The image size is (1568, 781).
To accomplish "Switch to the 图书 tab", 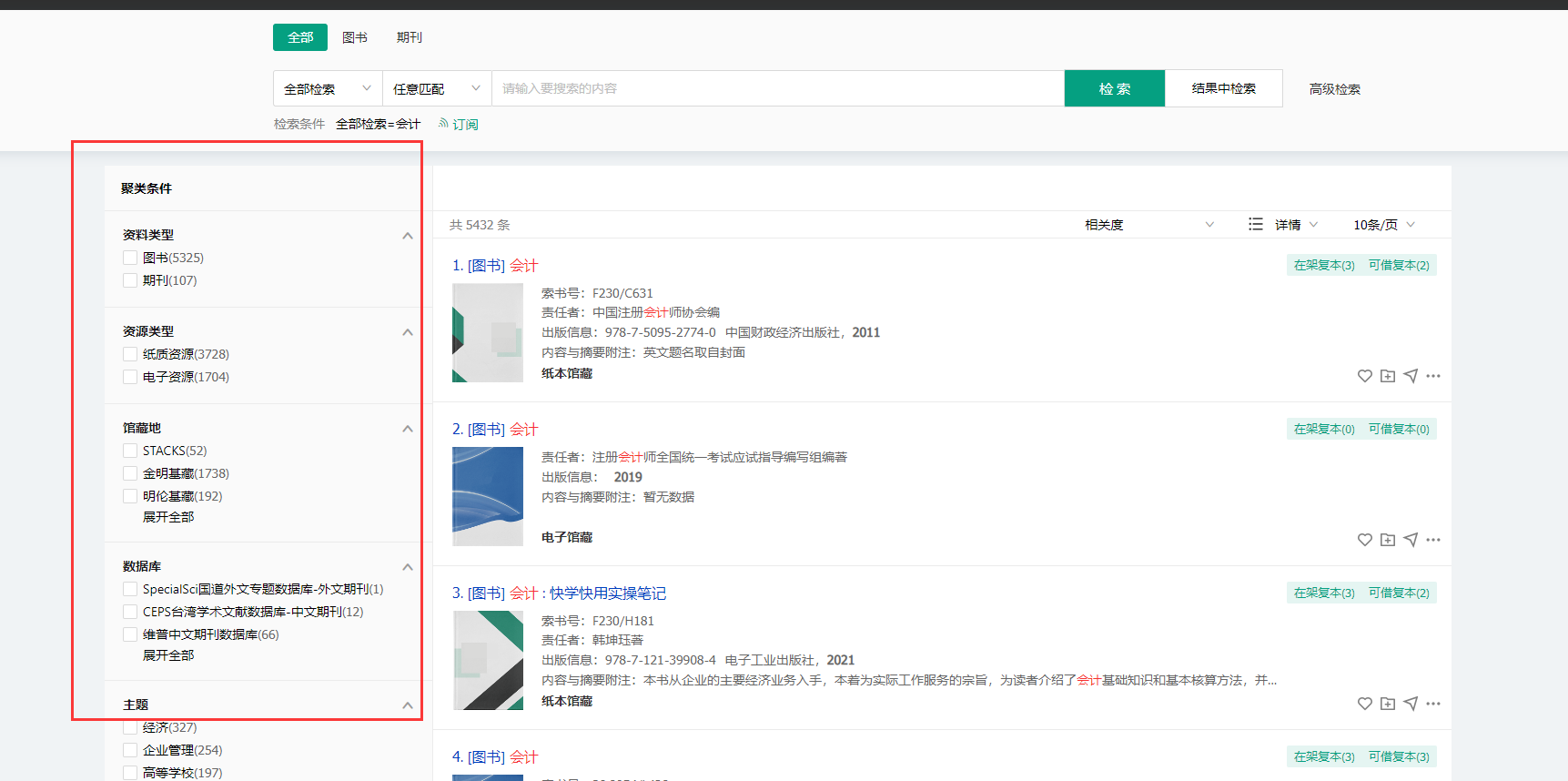I will tap(355, 37).
